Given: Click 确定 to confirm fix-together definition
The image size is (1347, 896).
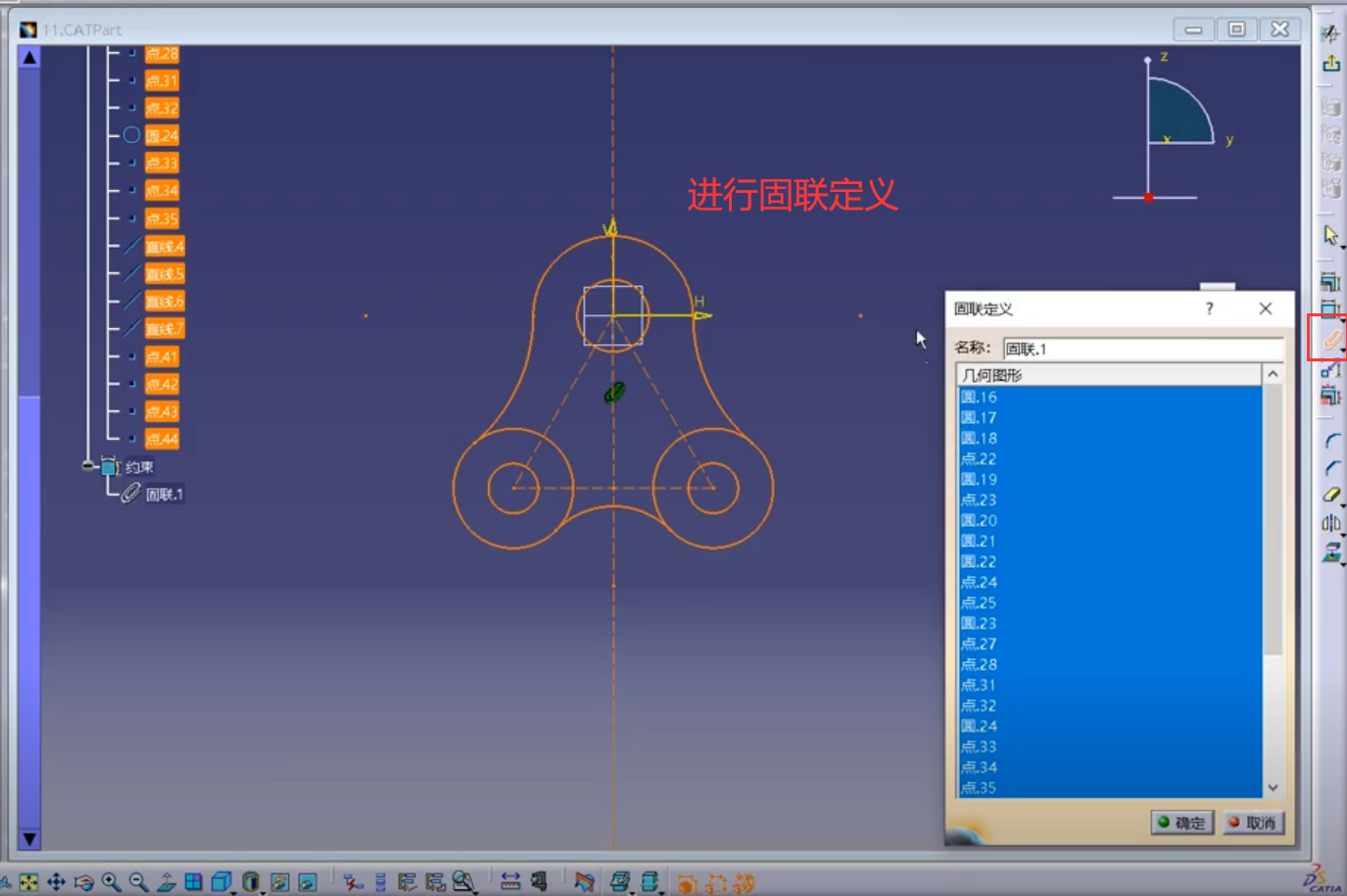Looking at the screenshot, I should (1182, 823).
